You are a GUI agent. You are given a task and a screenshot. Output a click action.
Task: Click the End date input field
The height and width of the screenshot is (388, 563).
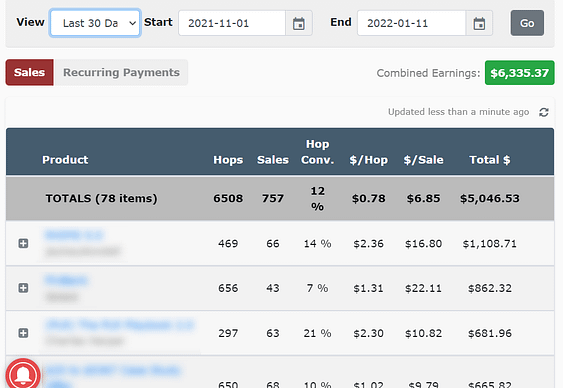[x=411, y=23]
